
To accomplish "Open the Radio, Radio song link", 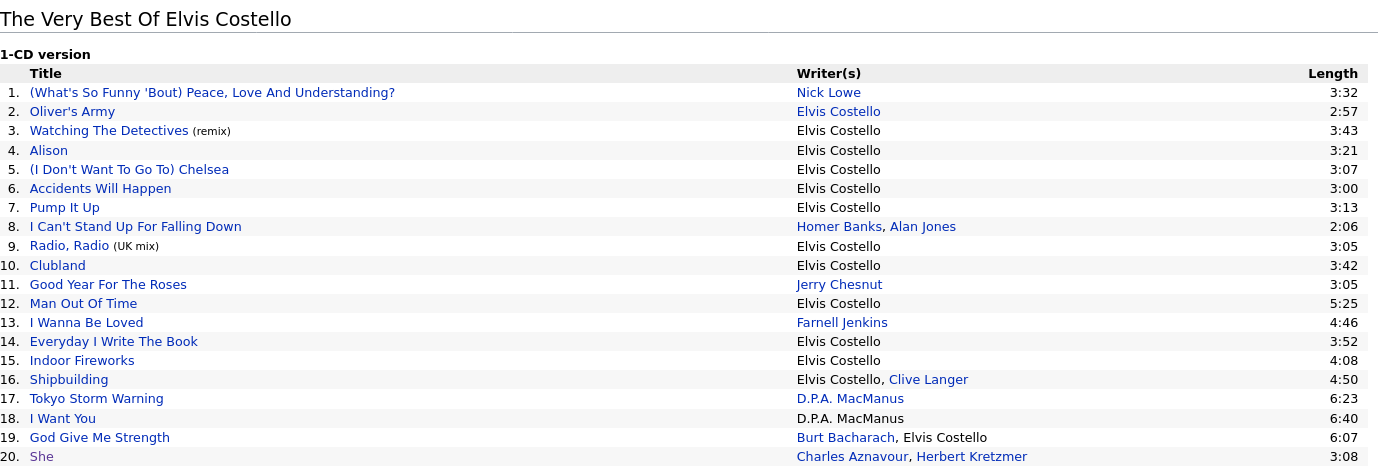I will pos(69,246).
